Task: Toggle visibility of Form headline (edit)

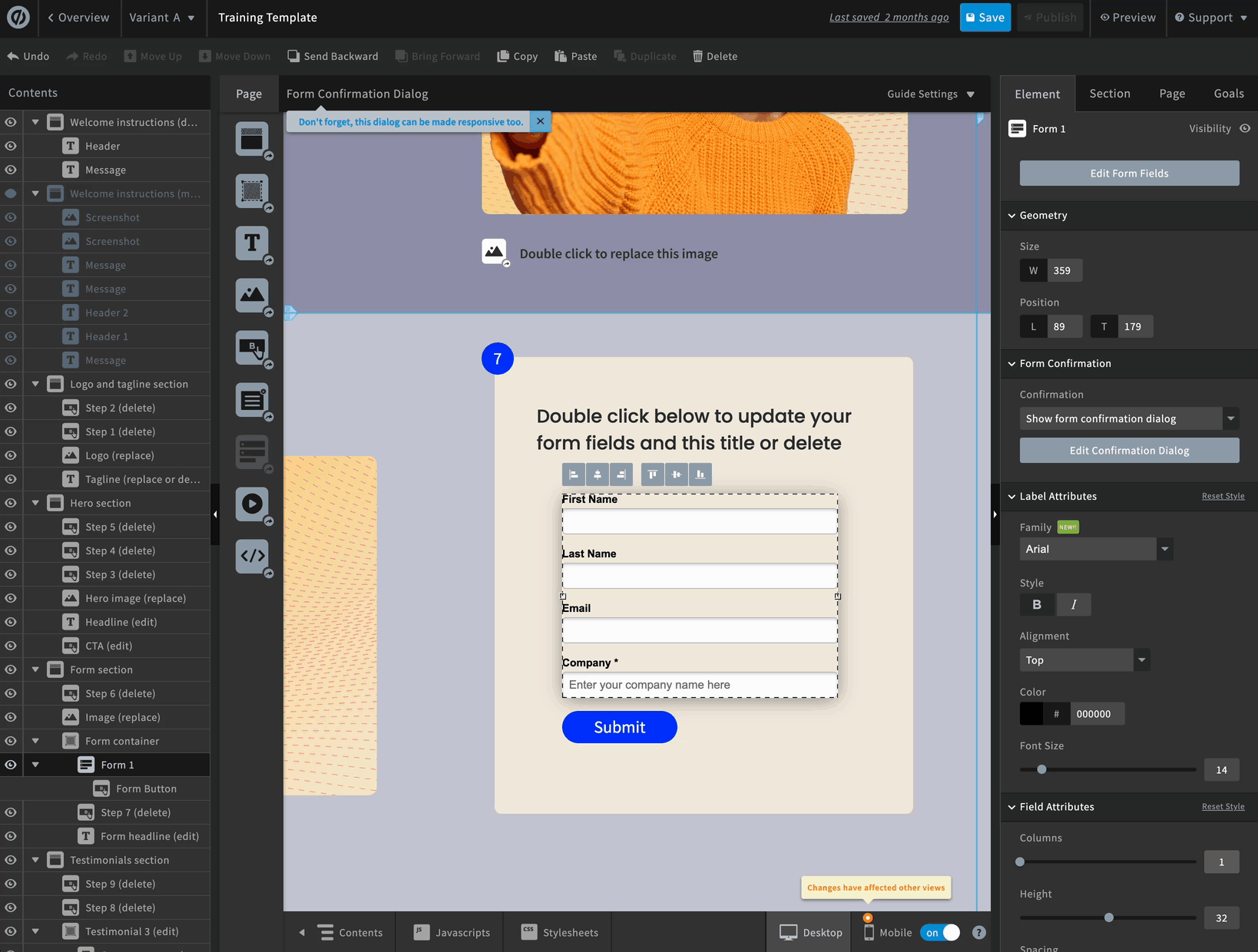Action: click(11, 836)
